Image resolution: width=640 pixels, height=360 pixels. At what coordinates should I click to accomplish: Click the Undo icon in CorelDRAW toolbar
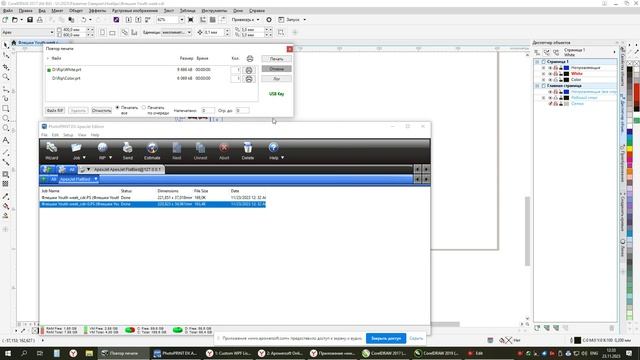tap(84, 20)
